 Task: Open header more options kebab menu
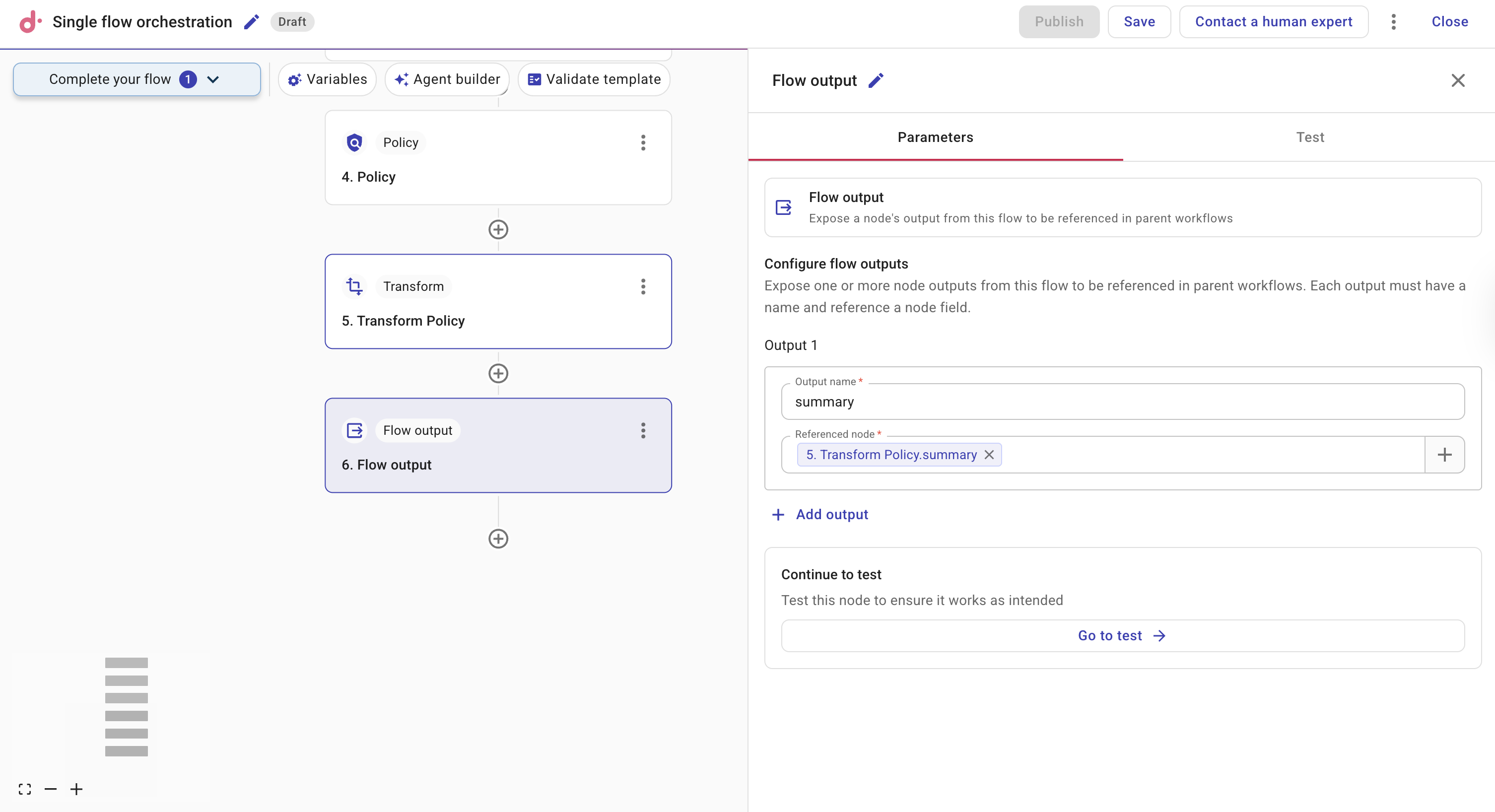click(1393, 22)
